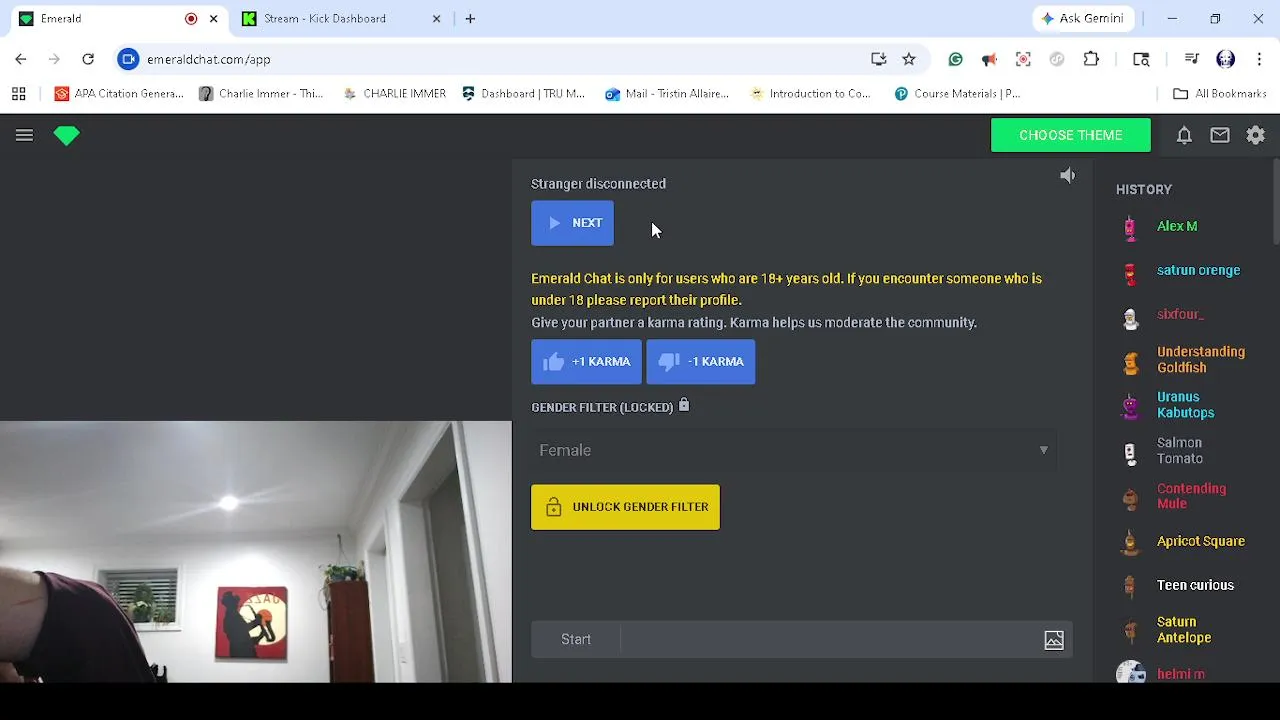The image size is (1280, 720).
Task: Open All Bookmarks folder
Action: pyautogui.click(x=1219, y=93)
